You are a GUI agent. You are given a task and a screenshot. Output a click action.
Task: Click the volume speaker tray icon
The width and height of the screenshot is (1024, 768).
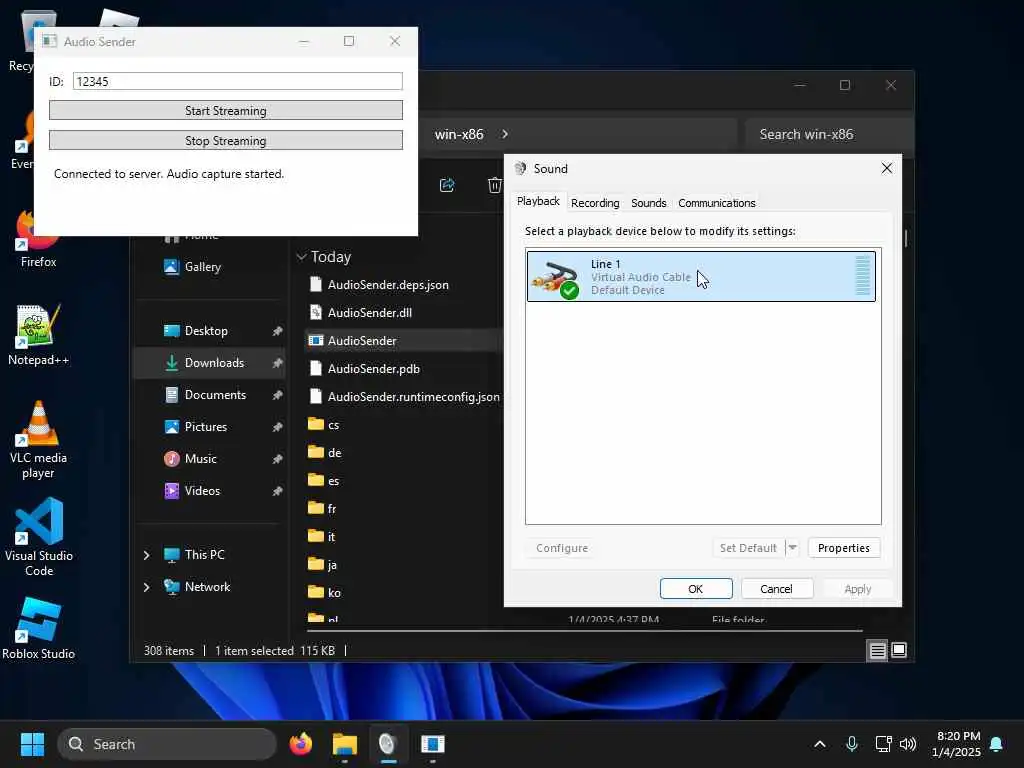(908, 744)
